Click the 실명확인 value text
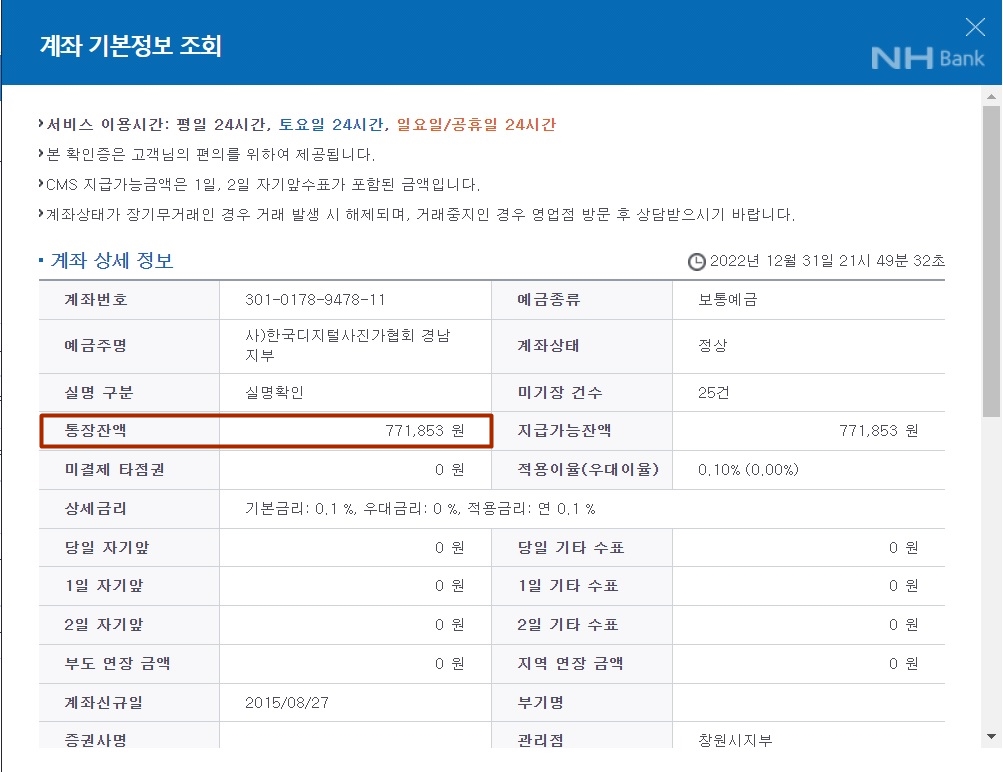 point(274,392)
